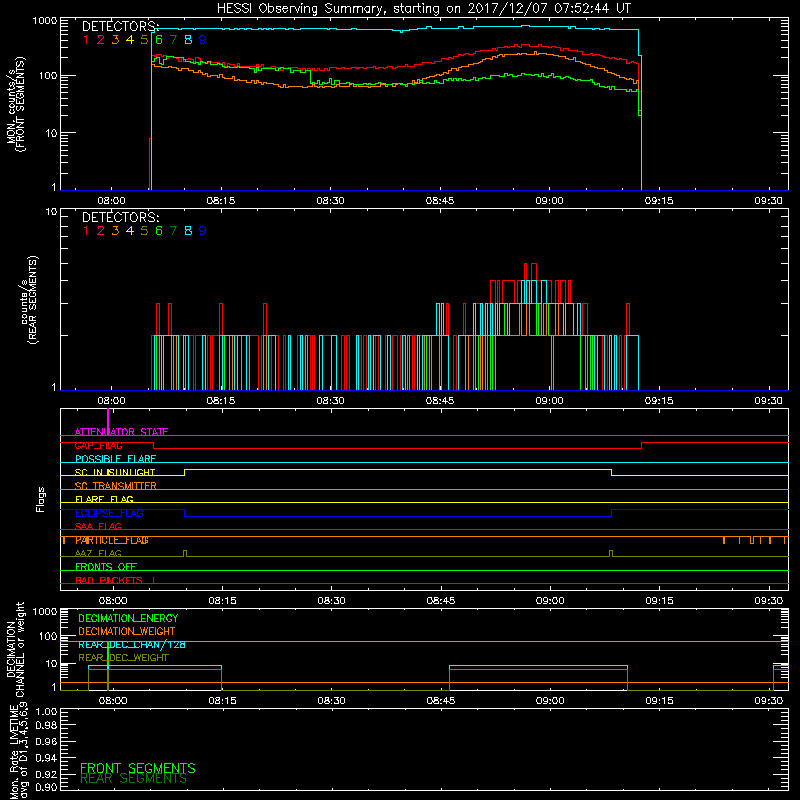
Task: Click the 08:45 label under front segments plot
Action: click(440, 201)
